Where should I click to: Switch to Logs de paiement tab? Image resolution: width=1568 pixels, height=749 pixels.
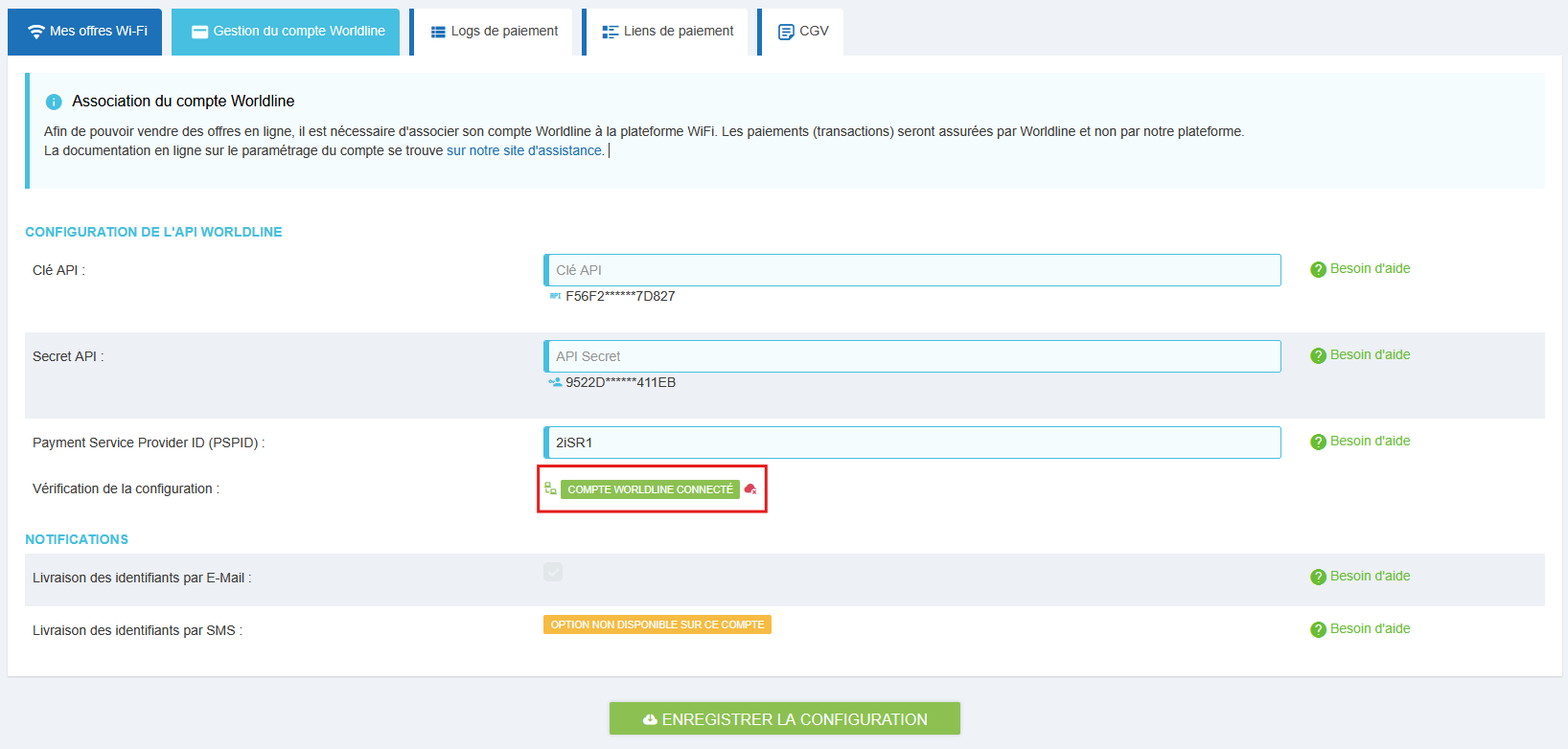click(494, 32)
